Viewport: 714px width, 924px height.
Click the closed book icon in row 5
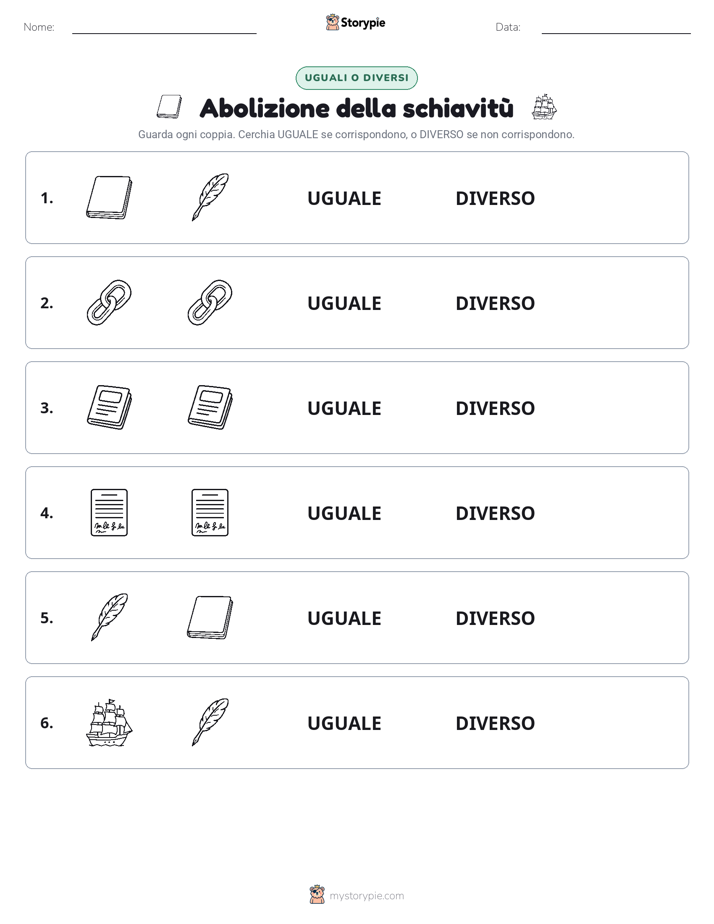pyautogui.click(x=210, y=617)
